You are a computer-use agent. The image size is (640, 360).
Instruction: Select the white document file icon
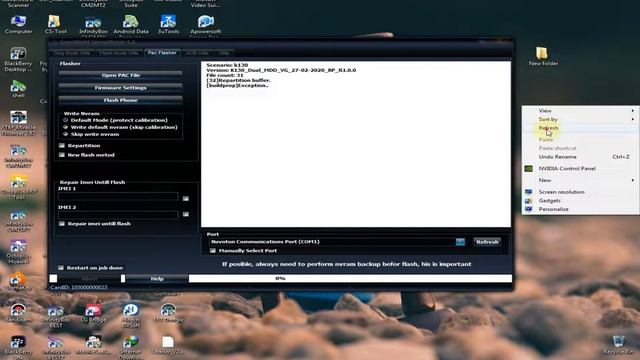coord(167,345)
